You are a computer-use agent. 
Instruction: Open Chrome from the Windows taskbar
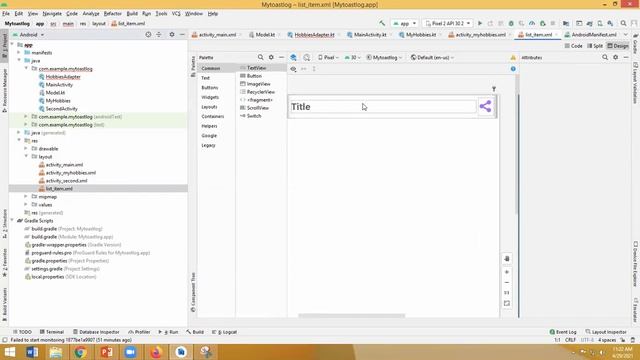point(81,352)
